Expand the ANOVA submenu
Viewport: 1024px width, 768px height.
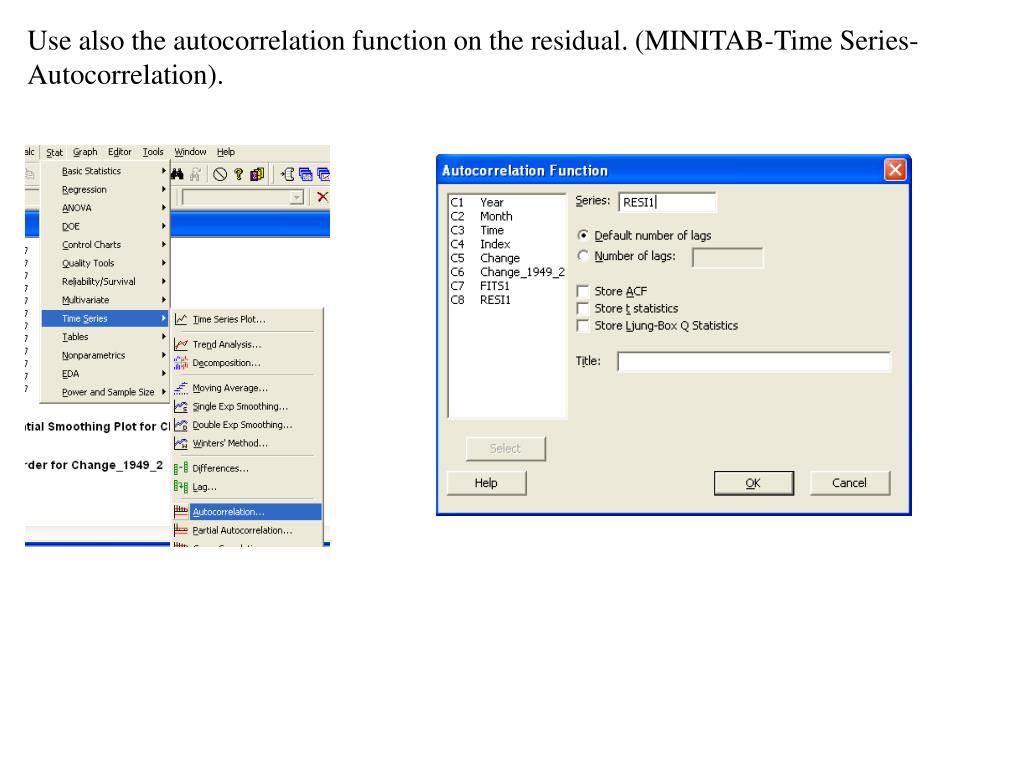[x=104, y=208]
